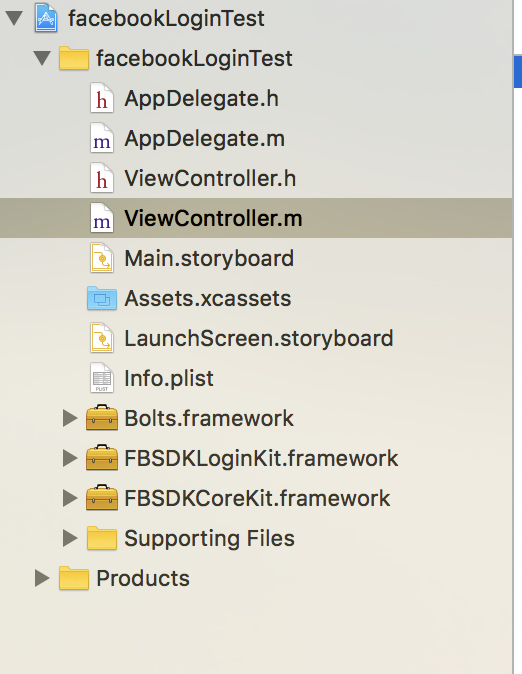Open AppDelegate.m file name
This screenshot has width=522, height=674.
coord(205,139)
